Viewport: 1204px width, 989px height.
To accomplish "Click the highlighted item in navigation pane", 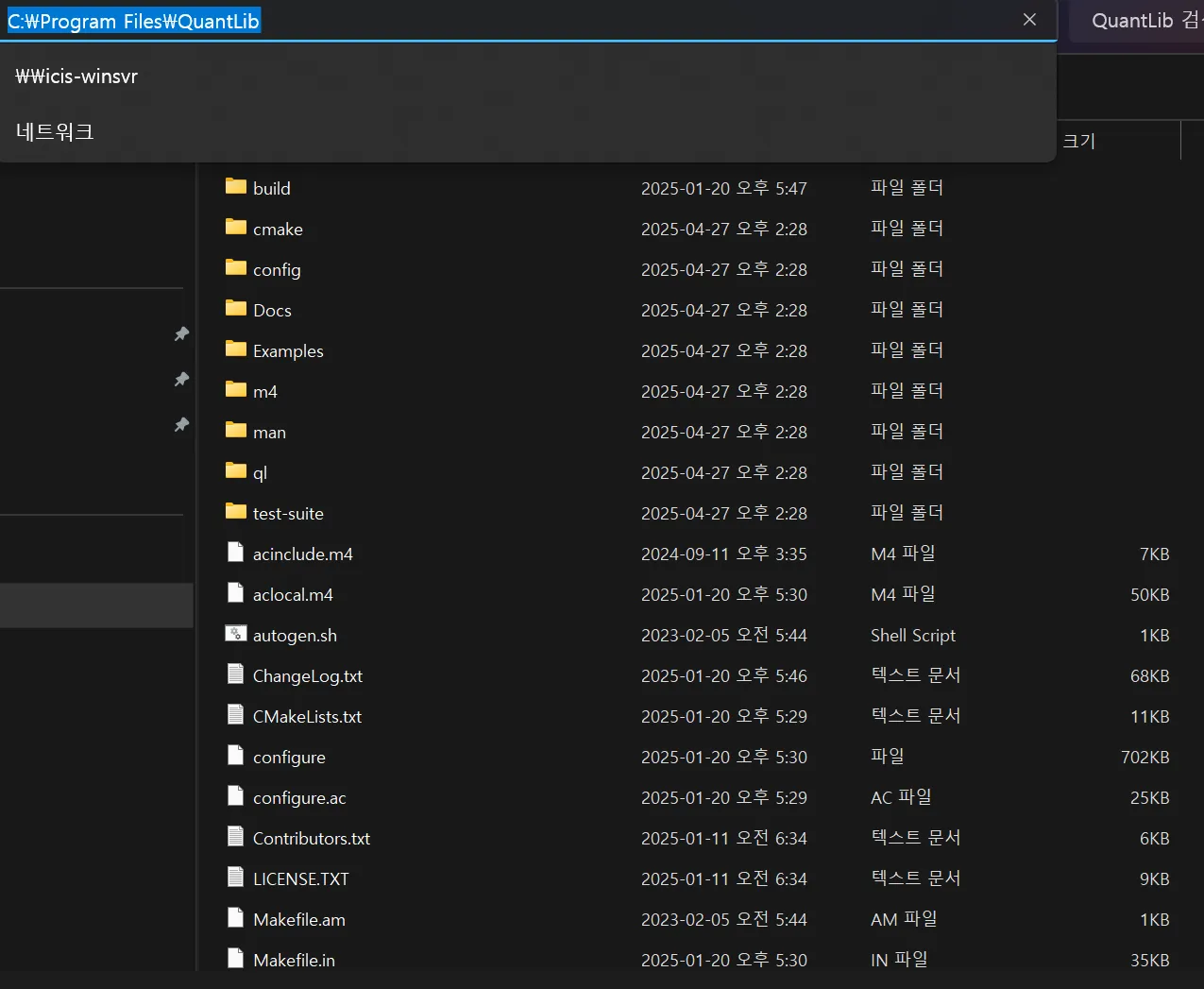I will 96,605.
